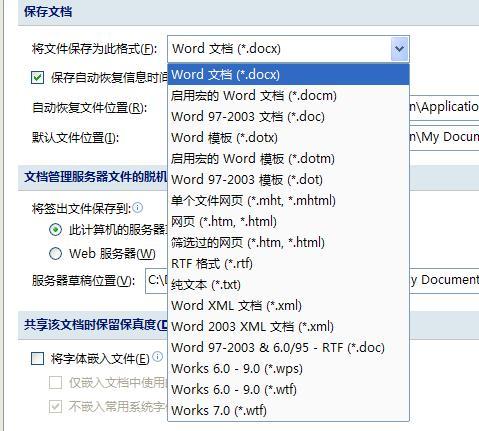Select Works 6.0 - 9.0 (*.wtf)
The width and height of the screenshot is (479, 431).
point(288,390)
